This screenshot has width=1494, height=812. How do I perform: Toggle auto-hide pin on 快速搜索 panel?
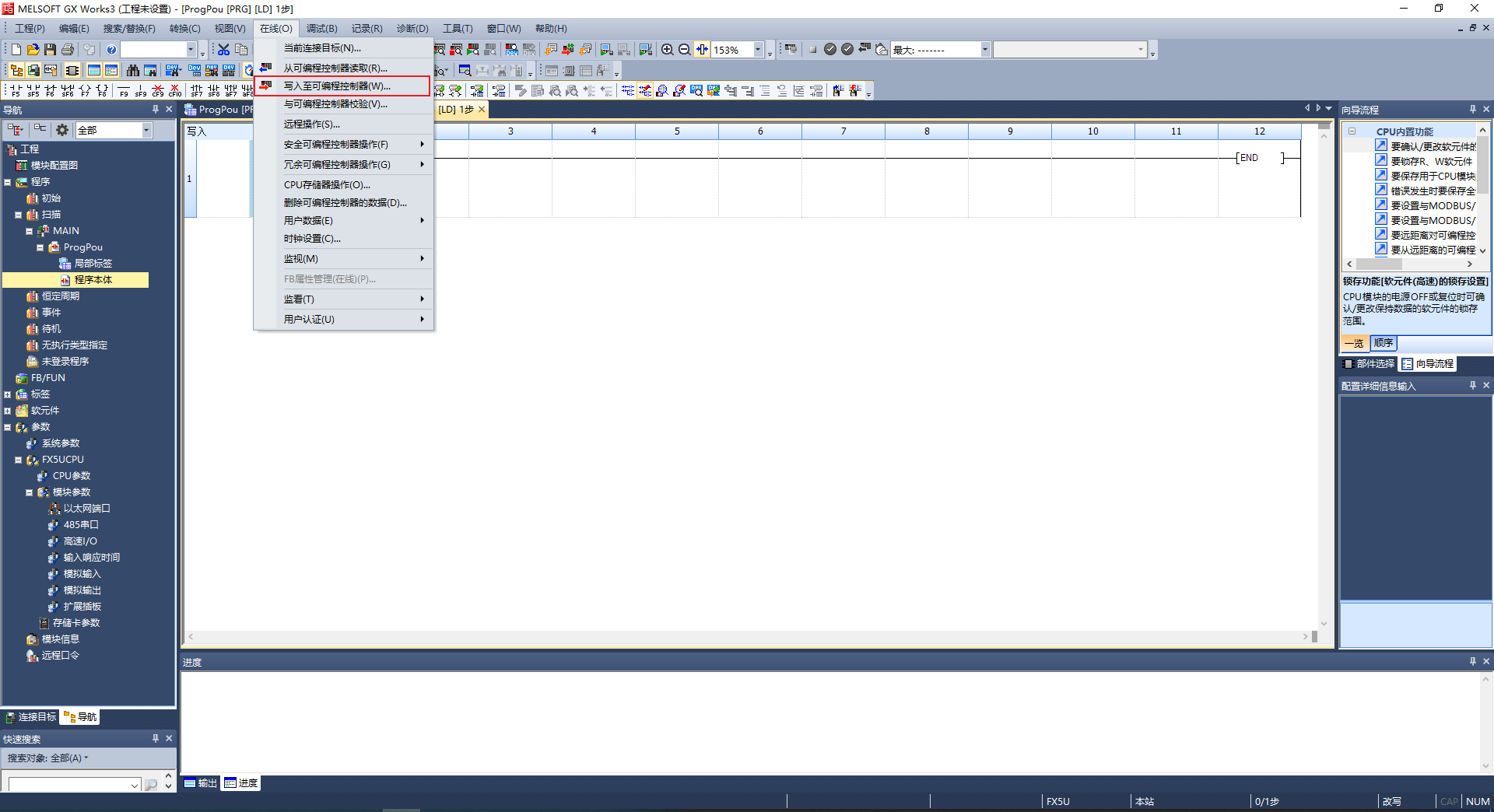click(156, 739)
